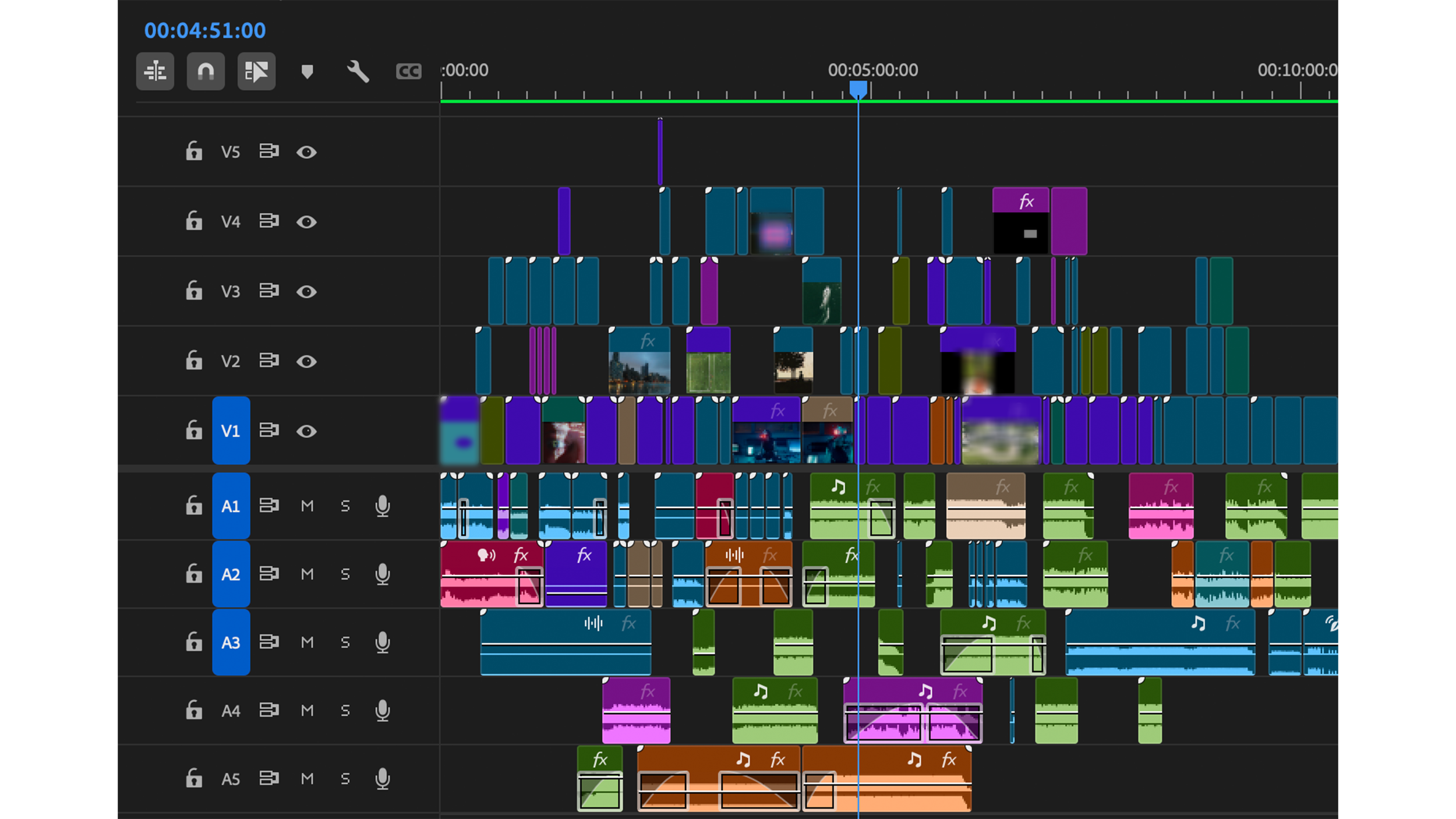
Task: Toggle A3 track targeting button
Action: coord(231,643)
